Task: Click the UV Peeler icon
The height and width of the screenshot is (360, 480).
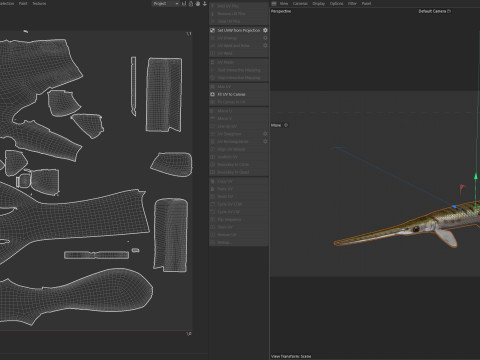Action: click(213, 62)
